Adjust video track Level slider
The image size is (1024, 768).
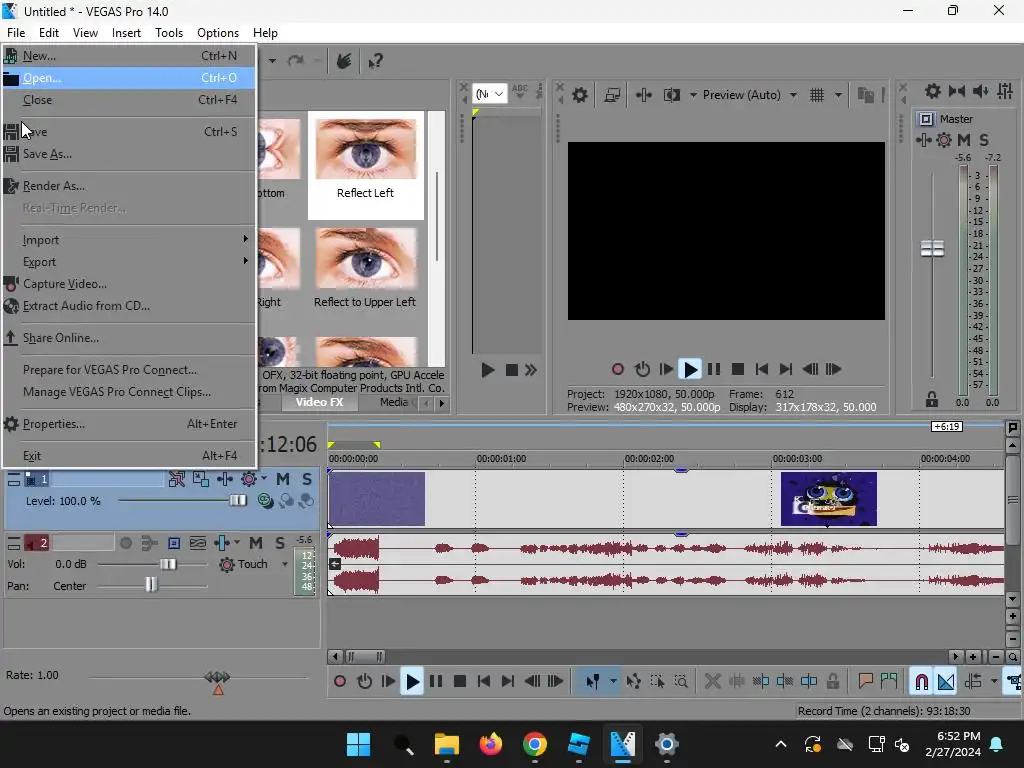point(238,501)
